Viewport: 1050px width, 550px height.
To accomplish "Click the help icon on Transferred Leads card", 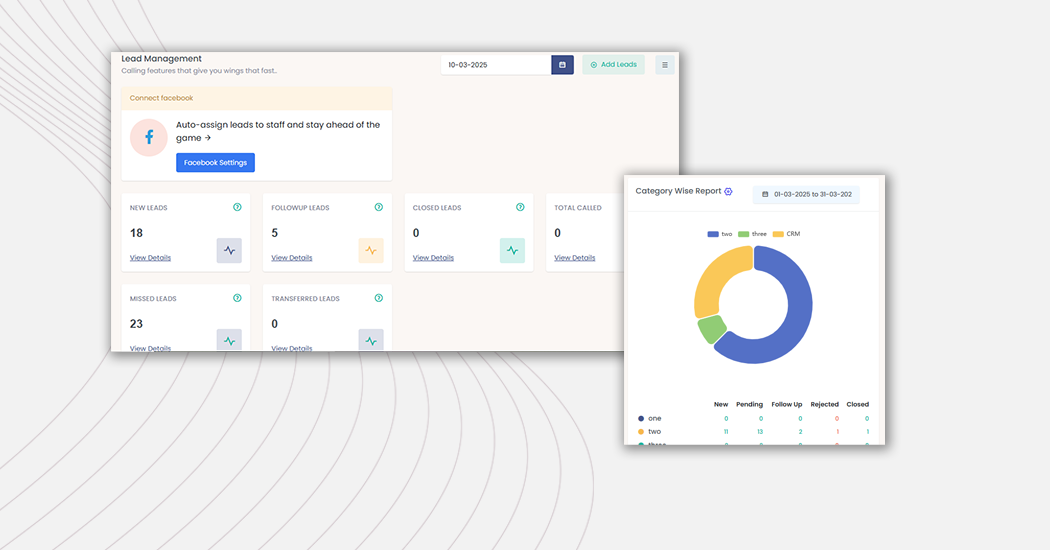I will (x=378, y=298).
